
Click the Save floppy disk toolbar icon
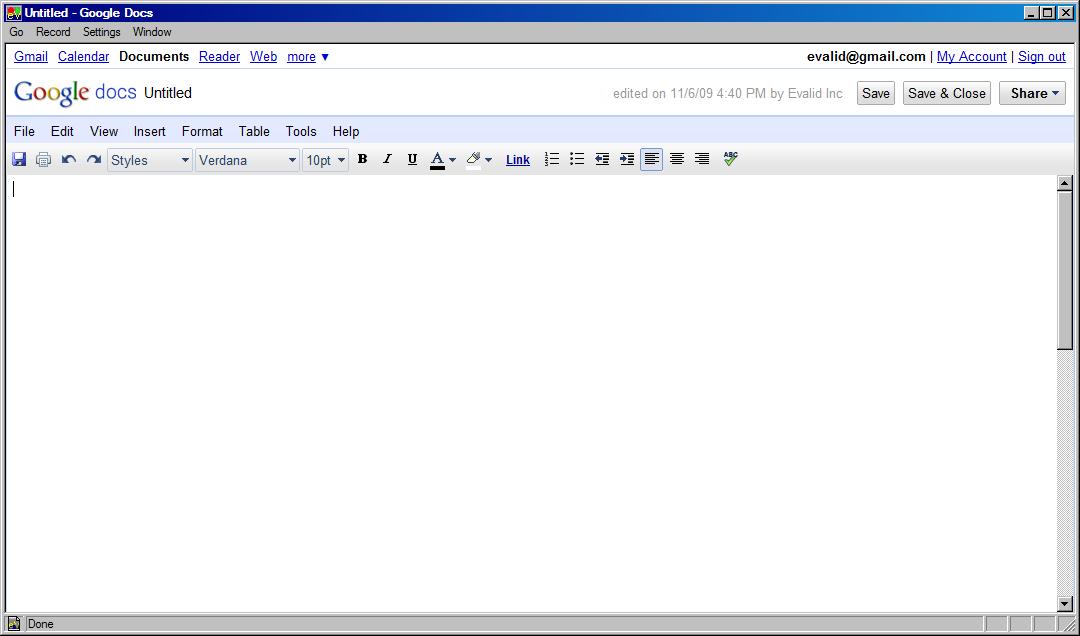click(x=19, y=160)
